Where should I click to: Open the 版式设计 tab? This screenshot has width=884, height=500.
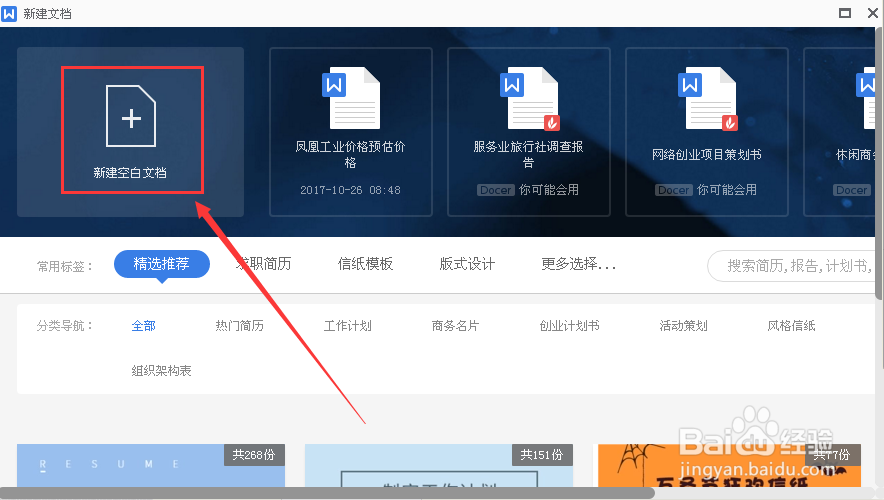[x=467, y=264]
